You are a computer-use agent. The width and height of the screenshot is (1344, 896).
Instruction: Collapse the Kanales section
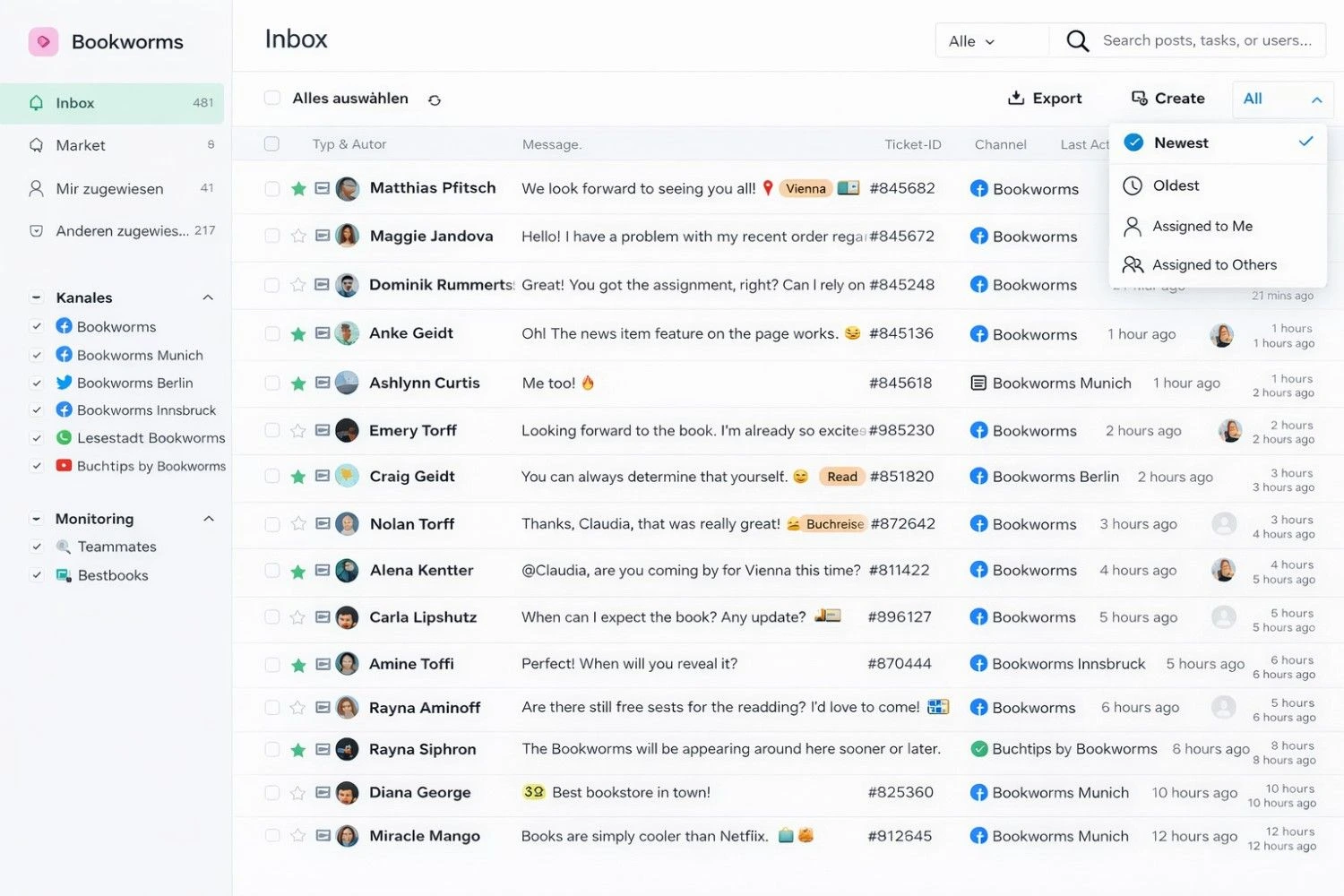pos(208,297)
